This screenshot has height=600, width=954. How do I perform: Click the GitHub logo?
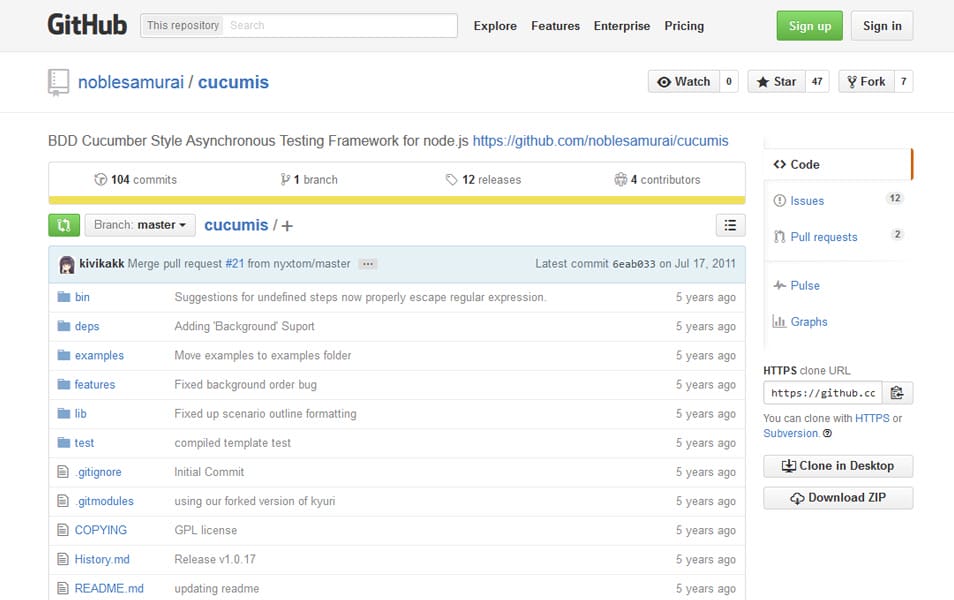pyautogui.click(x=87, y=25)
